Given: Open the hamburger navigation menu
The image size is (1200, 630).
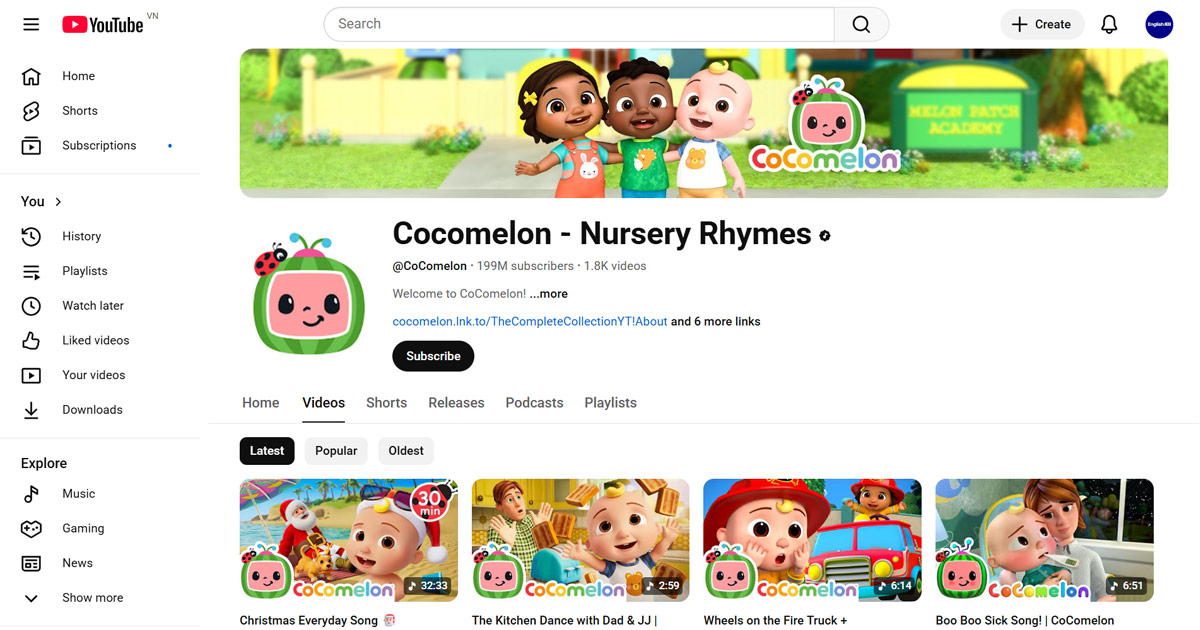Looking at the screenshot, I should pyautogui.click(x=31, y=24).
